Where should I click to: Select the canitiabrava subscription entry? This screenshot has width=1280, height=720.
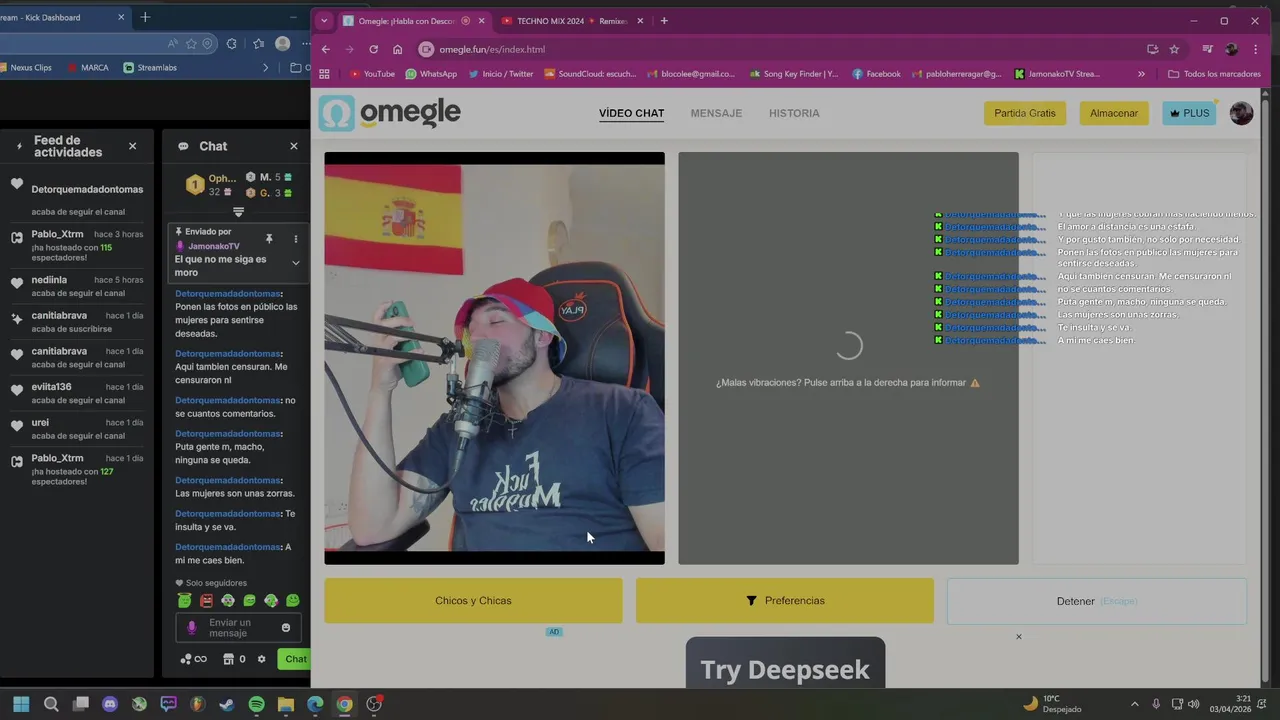pyautogui.click(x=78, y=321)
